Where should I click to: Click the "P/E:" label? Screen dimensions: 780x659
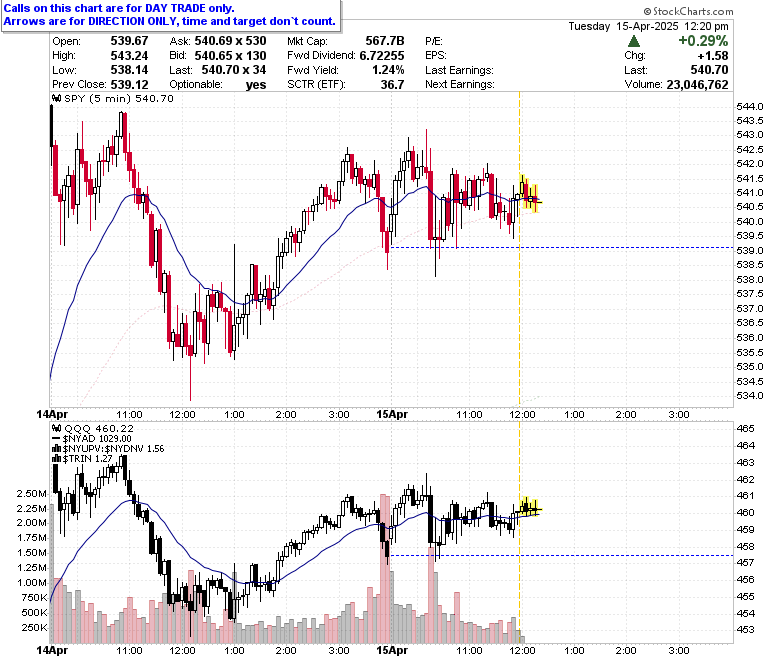point(434,41)
